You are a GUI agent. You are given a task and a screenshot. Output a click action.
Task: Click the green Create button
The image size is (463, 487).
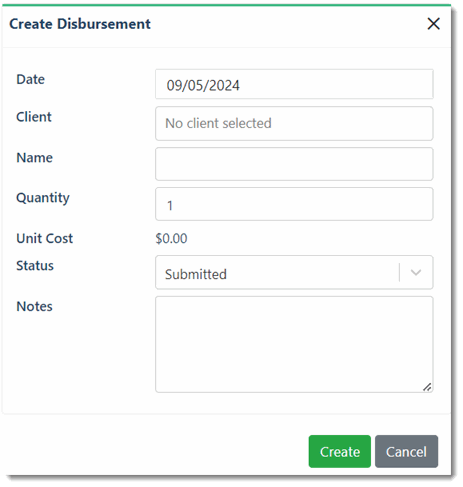tap(339, 451)
